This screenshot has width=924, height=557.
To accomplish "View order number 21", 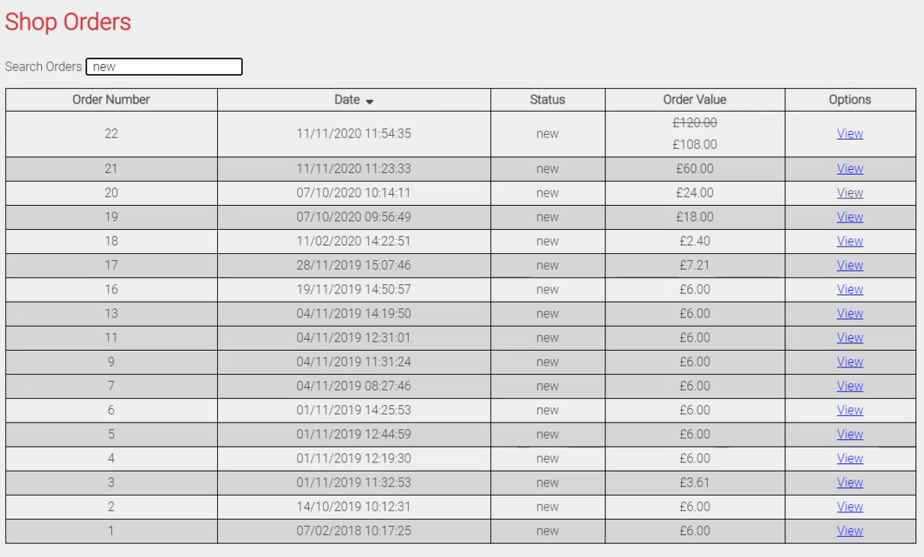I will pyautogui.click(x=849, y=169).
